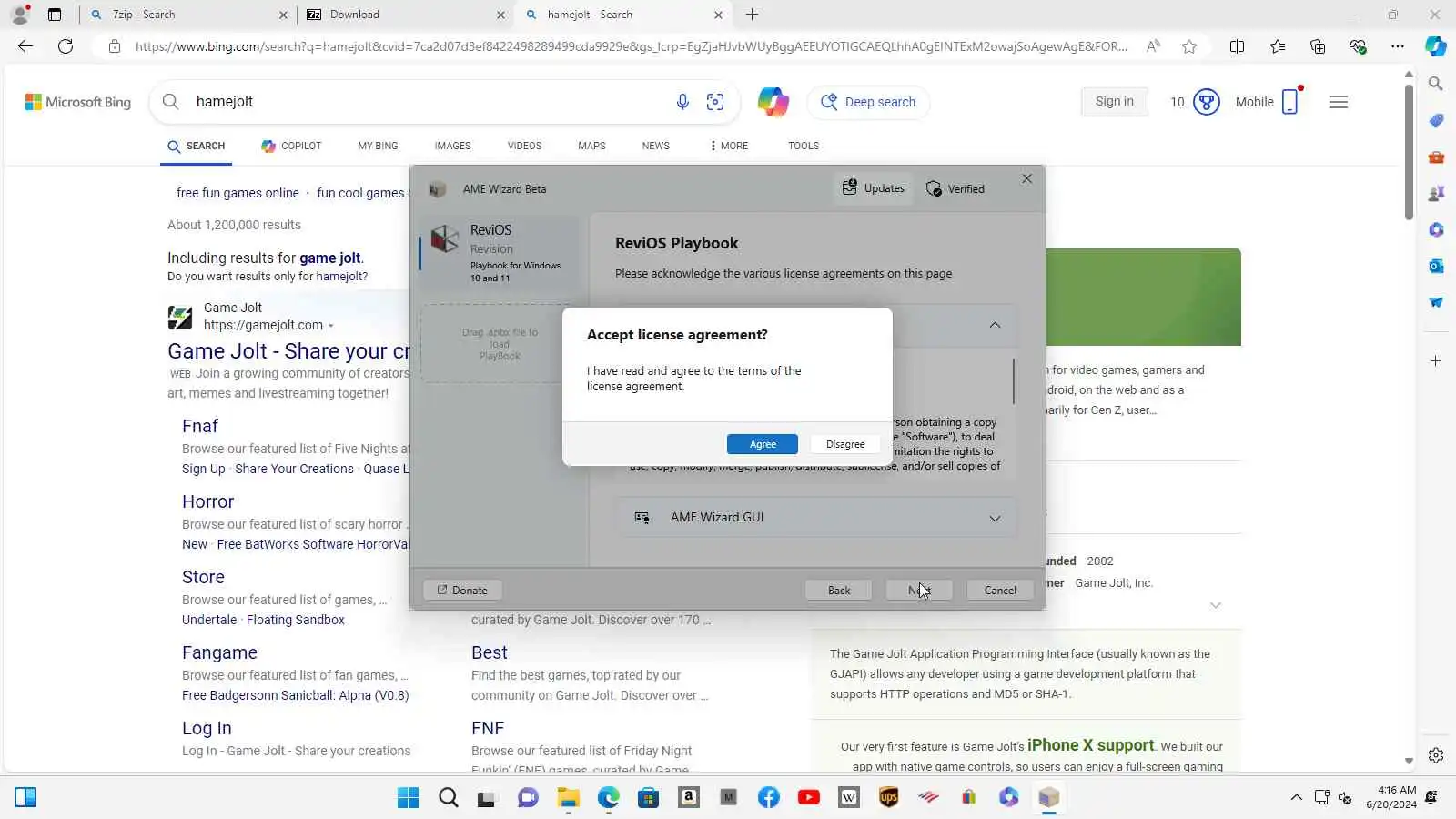Add a site with the sidebar plus icon
1456x819 pixels.
click(x=1436, y=361)
